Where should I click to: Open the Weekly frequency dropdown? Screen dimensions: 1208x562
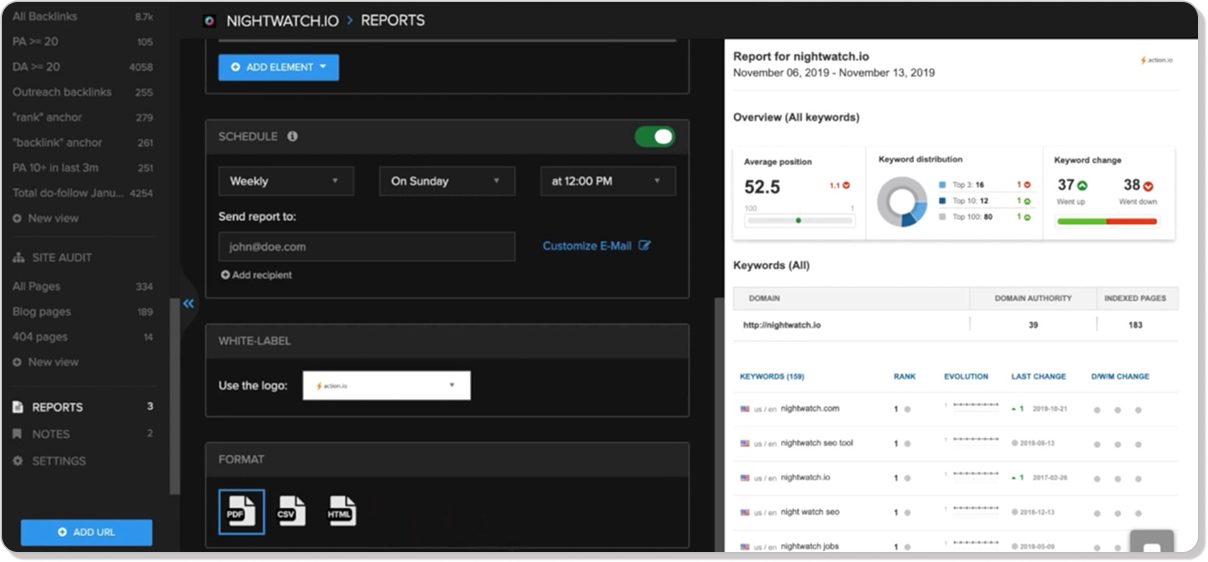click(x=286, y=181)
